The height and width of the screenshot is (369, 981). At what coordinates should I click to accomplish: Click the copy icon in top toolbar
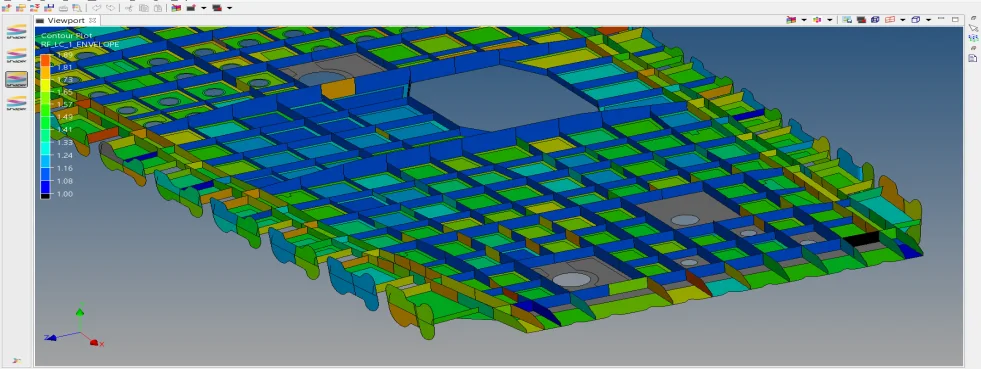pyautogui.click(x=144, y=8)
